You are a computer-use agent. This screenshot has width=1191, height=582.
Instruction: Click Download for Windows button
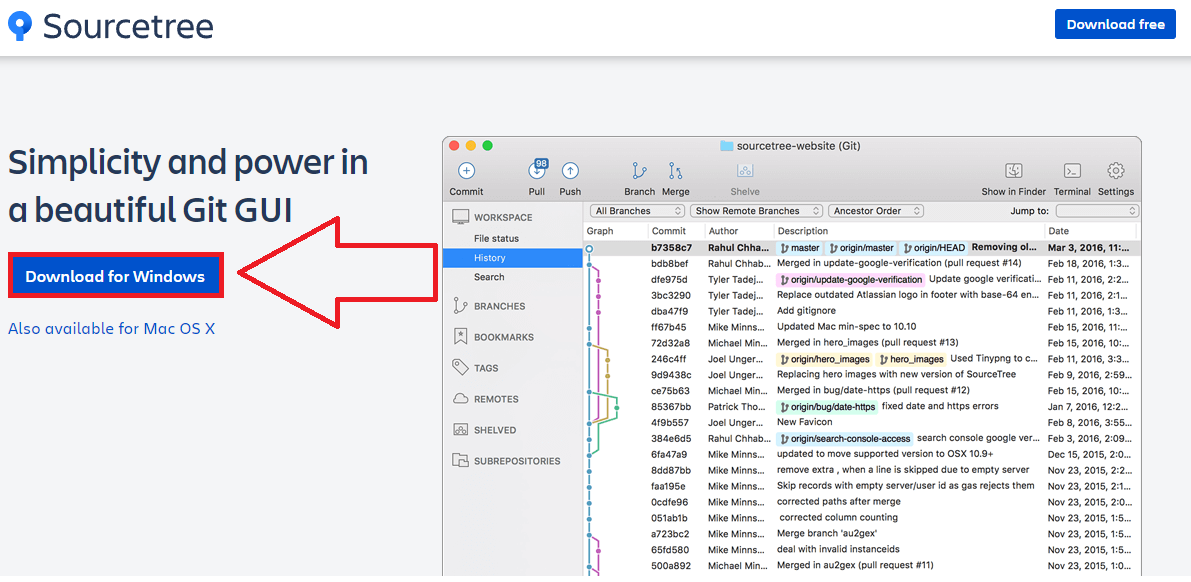(x=115, y=276)
